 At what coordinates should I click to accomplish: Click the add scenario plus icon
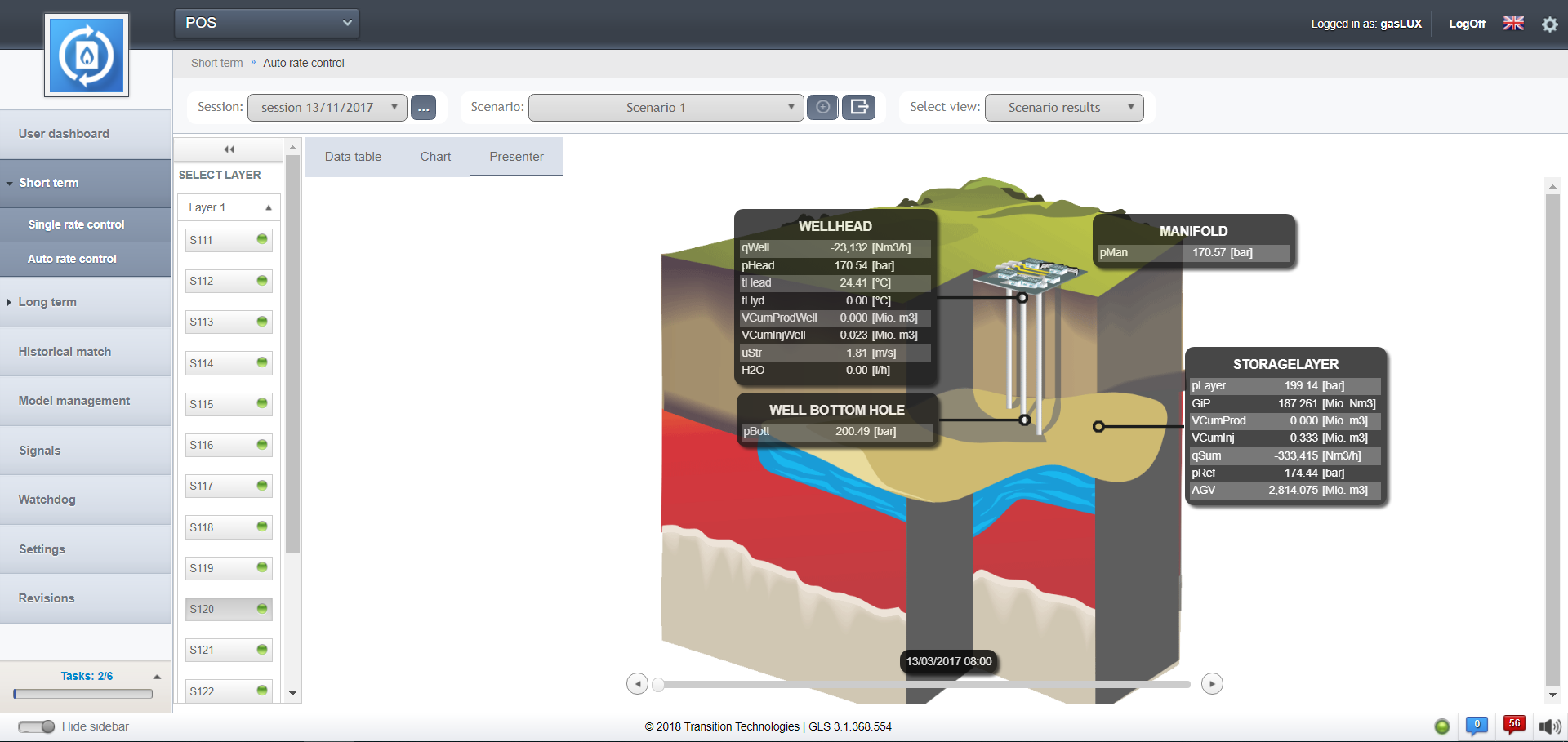point(822,107)
